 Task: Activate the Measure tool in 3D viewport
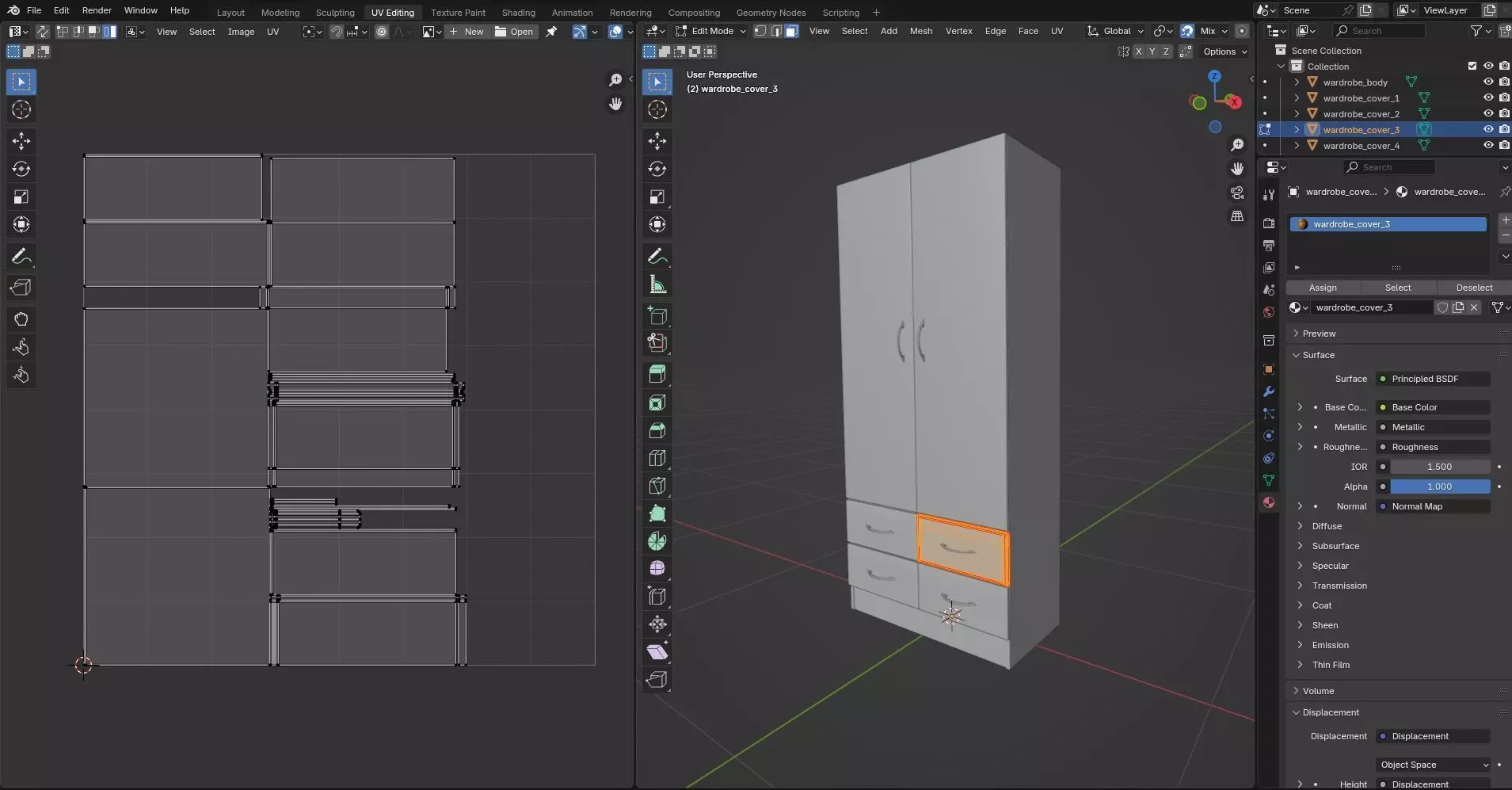click(657, 285)
